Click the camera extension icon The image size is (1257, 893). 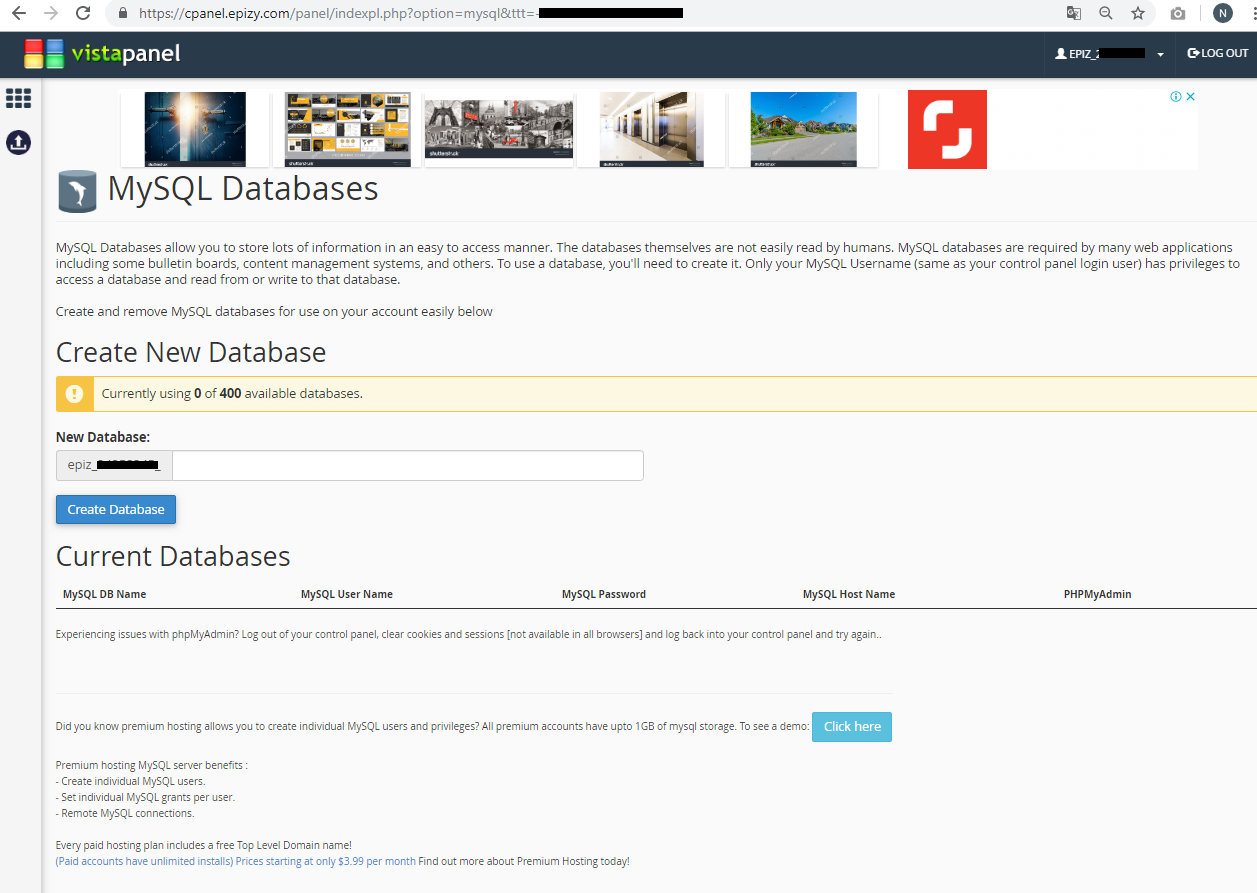click(x=1178, y=13)
